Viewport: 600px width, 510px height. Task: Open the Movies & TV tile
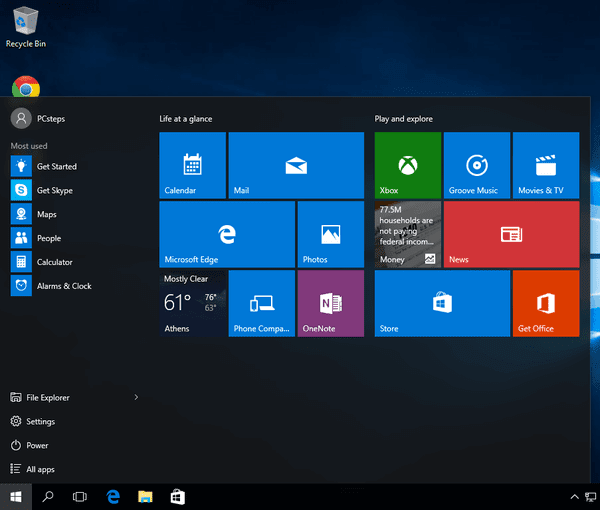coord(546,165)
